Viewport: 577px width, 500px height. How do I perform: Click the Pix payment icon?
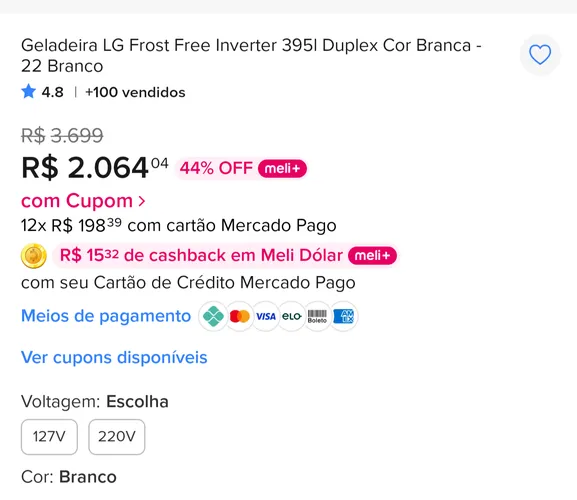coord(213,316)
